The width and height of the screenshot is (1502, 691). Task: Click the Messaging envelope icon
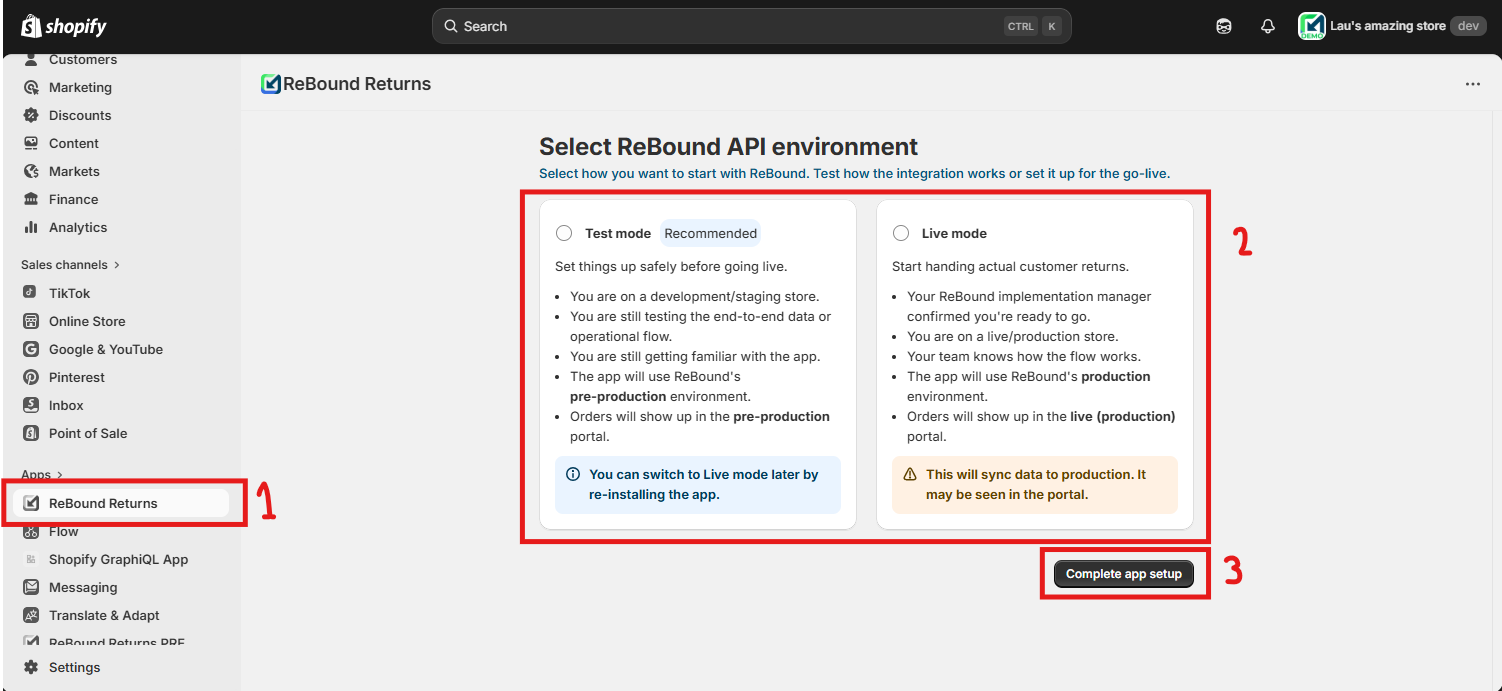point(31,587)
